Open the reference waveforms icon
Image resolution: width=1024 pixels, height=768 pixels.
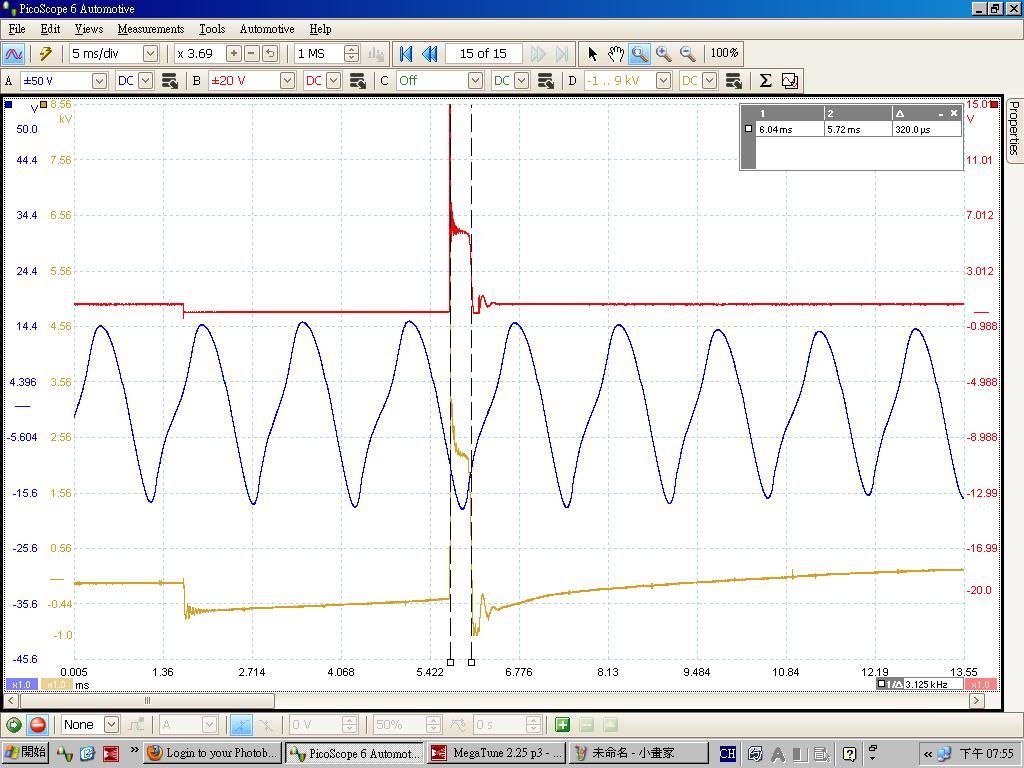790,81
